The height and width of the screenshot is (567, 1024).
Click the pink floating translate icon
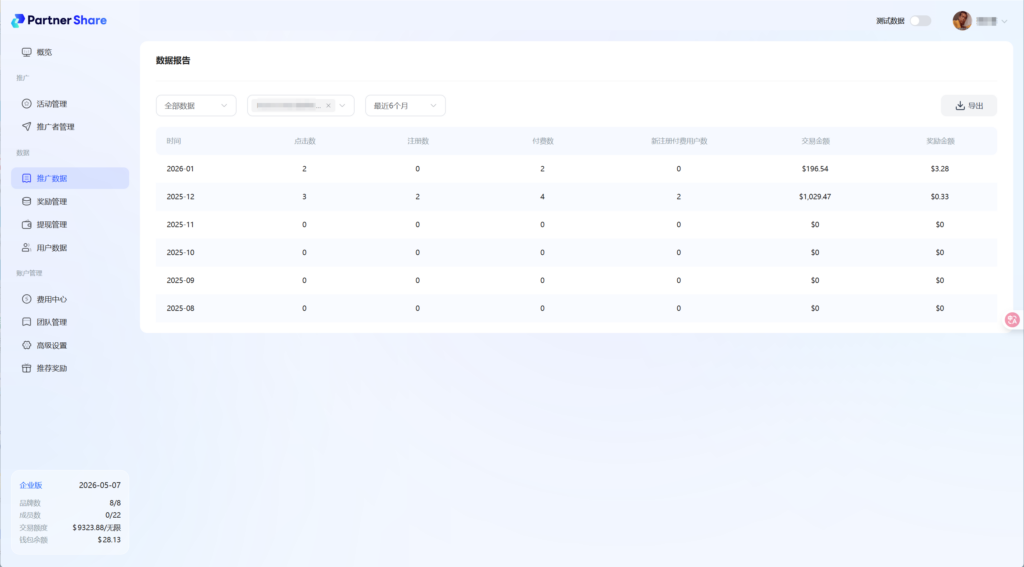(1012, 320)
